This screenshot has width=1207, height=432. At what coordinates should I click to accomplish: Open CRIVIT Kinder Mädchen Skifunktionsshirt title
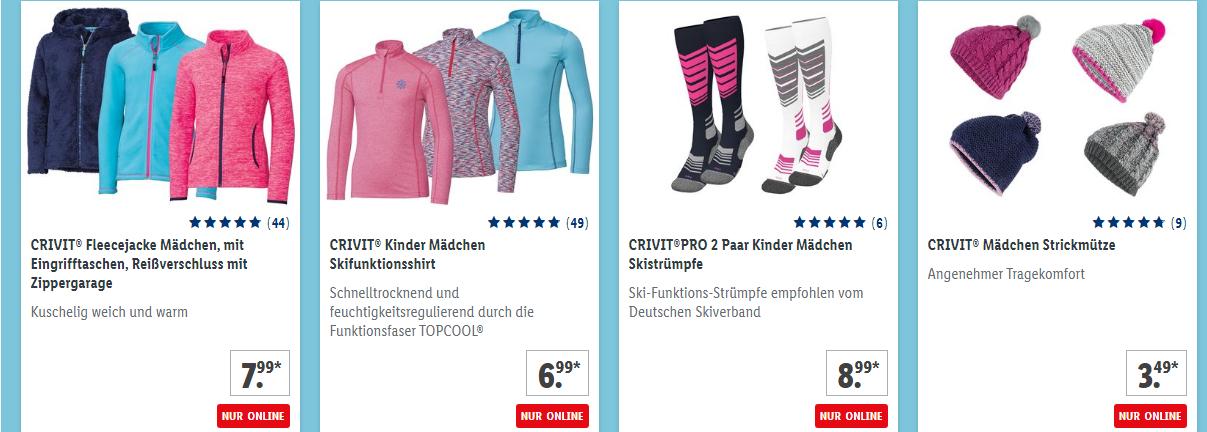(x=407, y=254)
